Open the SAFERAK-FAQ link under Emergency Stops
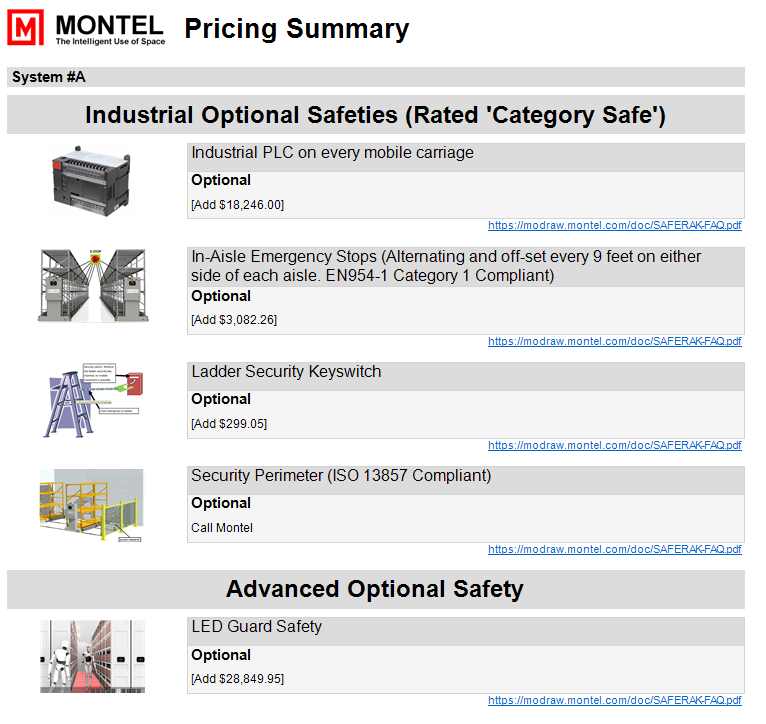The image size is (766, 724). (x=614, y=342)
